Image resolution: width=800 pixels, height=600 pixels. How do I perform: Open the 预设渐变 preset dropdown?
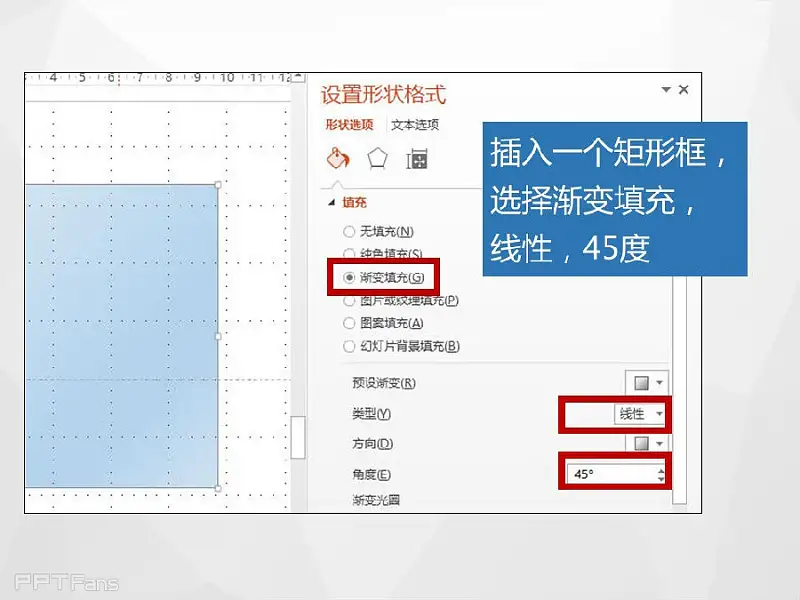tap(645, 383)
